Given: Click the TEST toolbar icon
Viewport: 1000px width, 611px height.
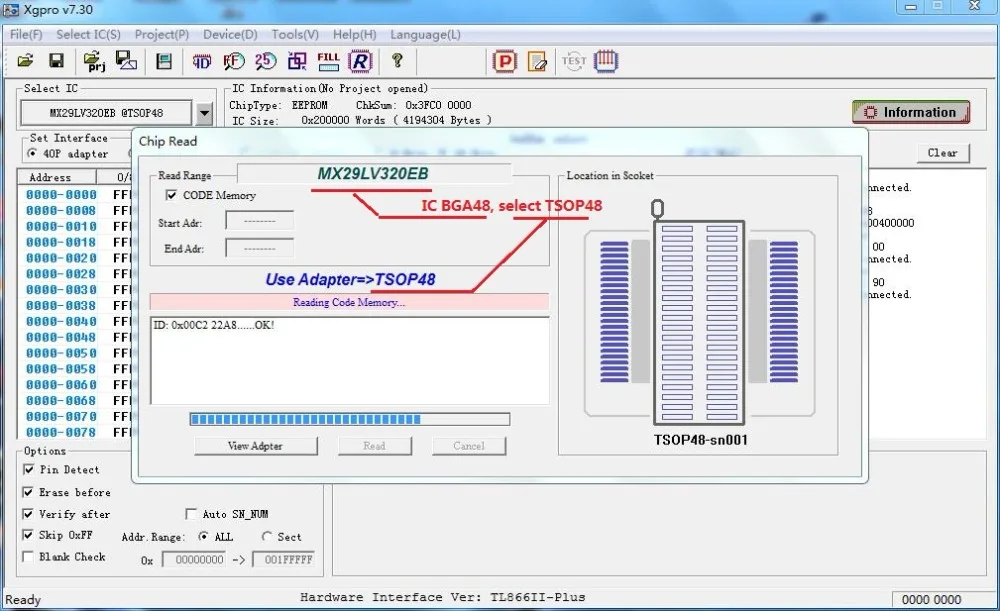Looking at the screenshot, I should tap(574, 61).
